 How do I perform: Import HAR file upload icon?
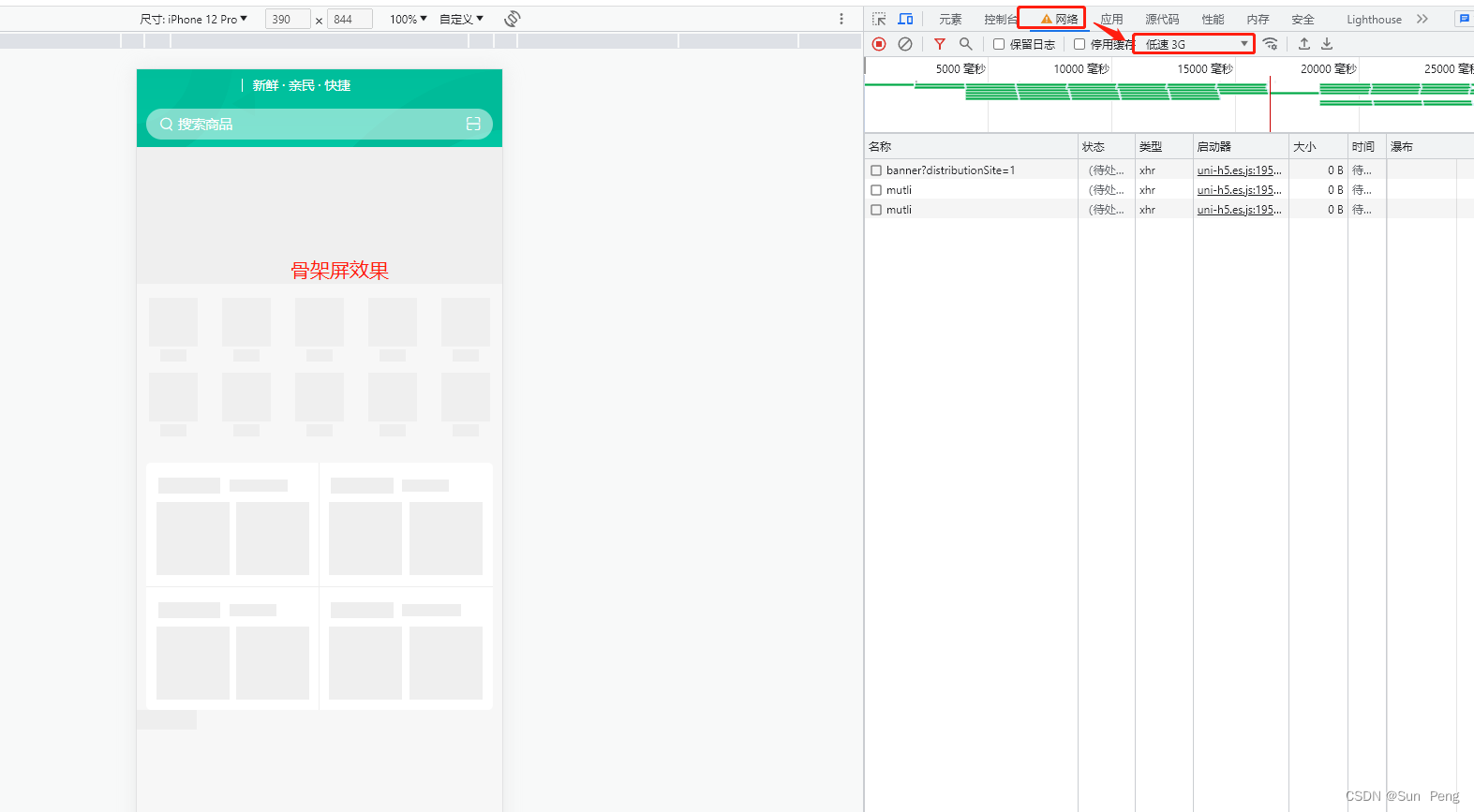pyautogui.click(x=1303, y=44)
